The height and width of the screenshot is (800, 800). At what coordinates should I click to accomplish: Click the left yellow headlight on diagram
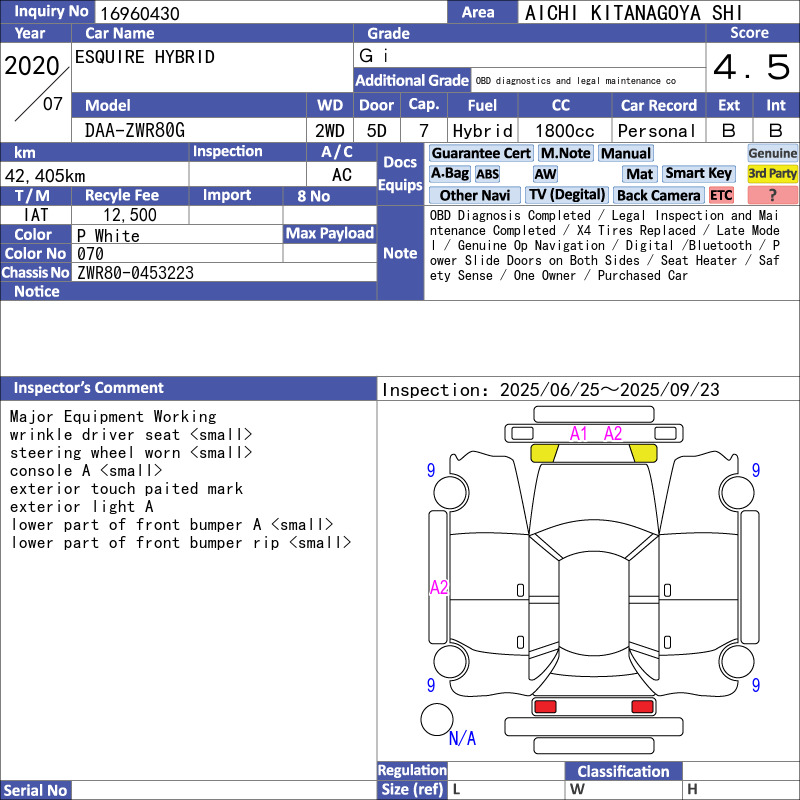click(x=544, y=453)
